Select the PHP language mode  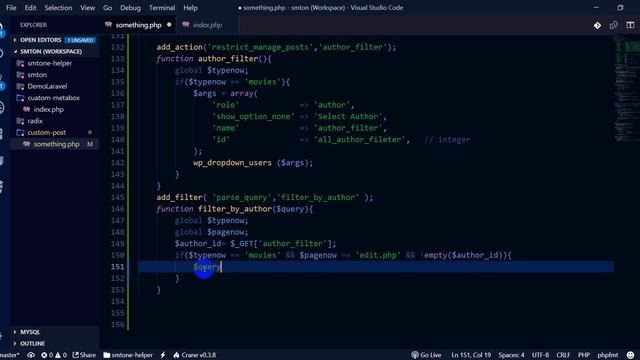584,355
